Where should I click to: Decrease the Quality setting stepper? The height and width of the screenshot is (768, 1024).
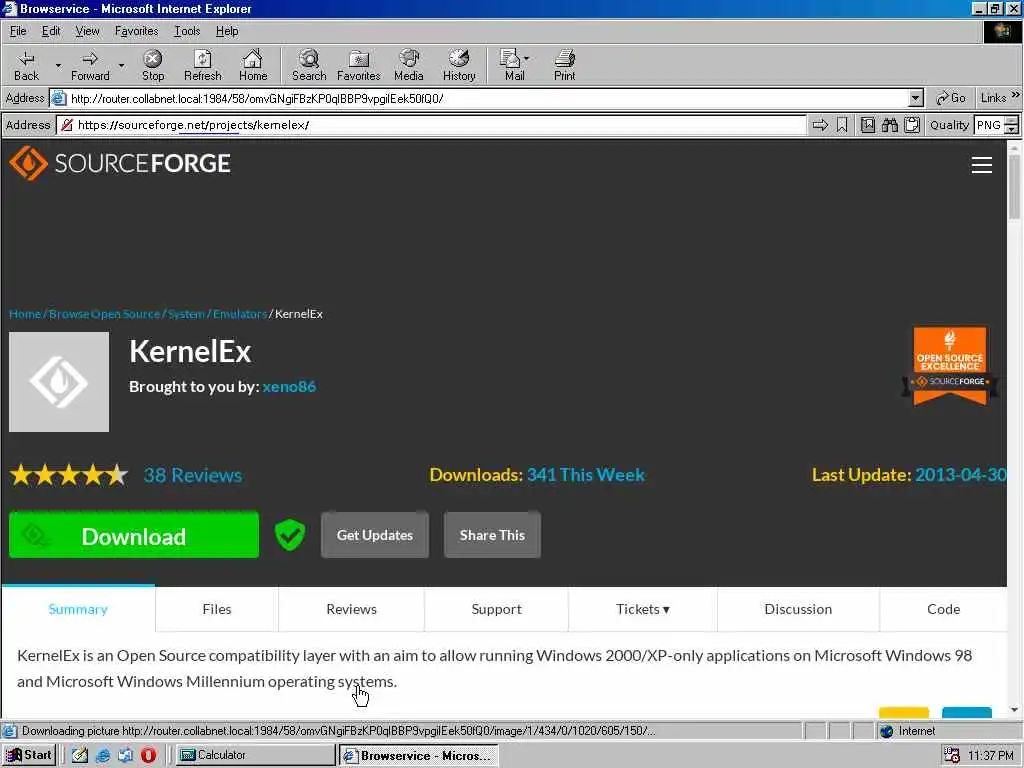point(1012,129)
